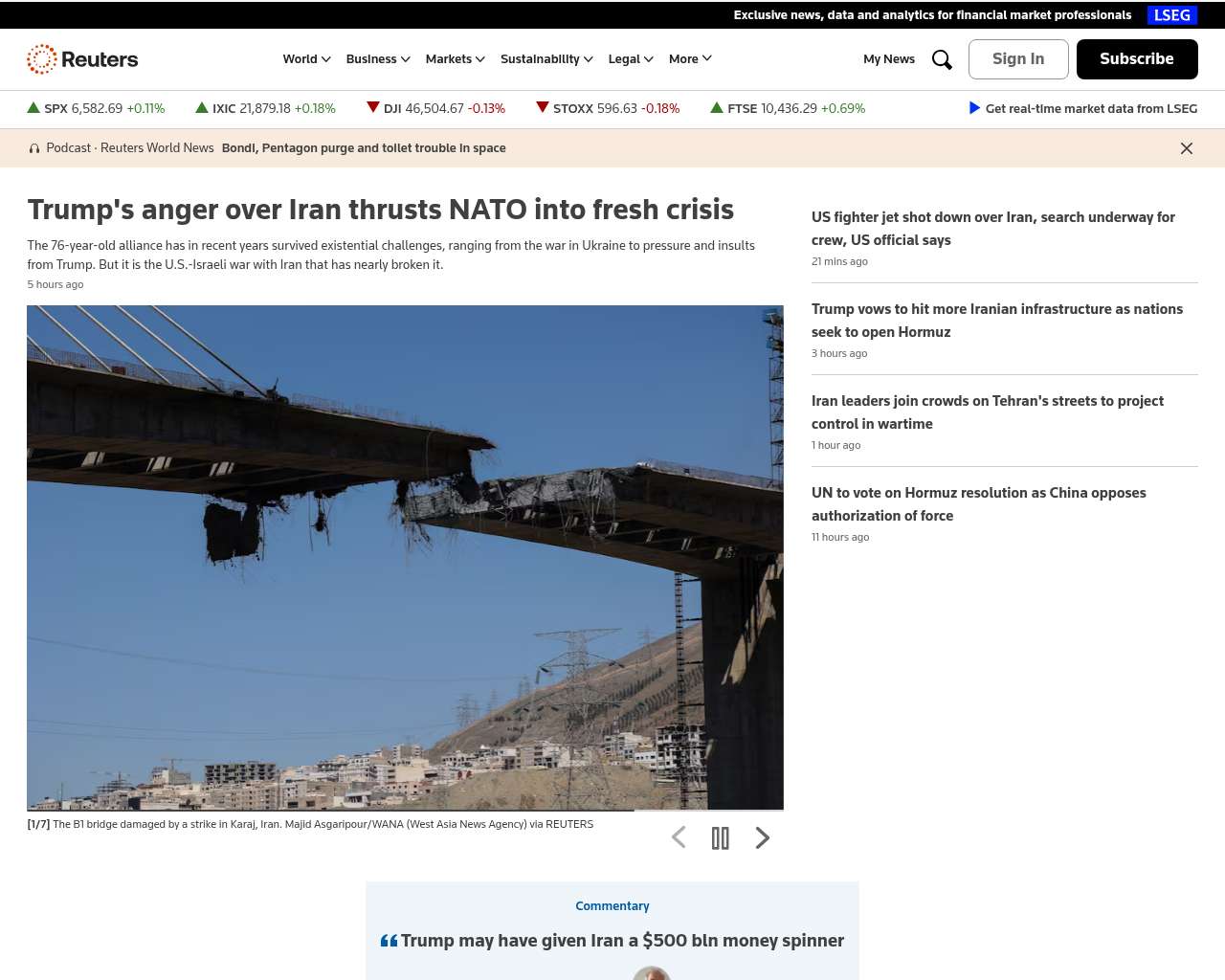Go to the previous slideshow image
1225x980 pixels.
point(679,838)
